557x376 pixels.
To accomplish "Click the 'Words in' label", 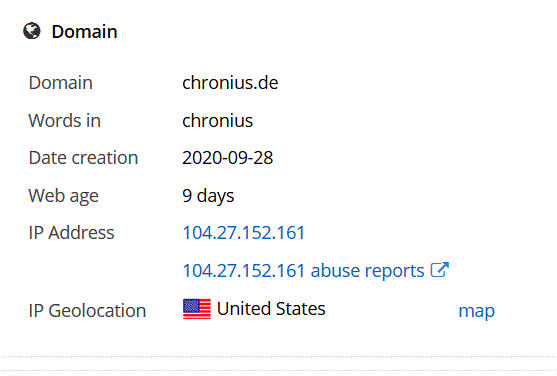I will tap(65, 120).
